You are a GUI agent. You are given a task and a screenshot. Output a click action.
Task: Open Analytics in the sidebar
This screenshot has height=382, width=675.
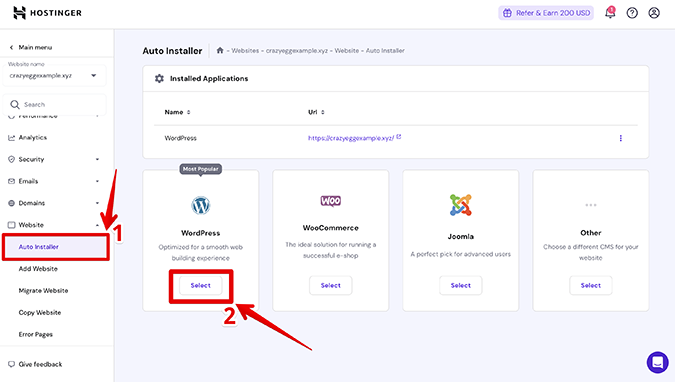(33, 138)
